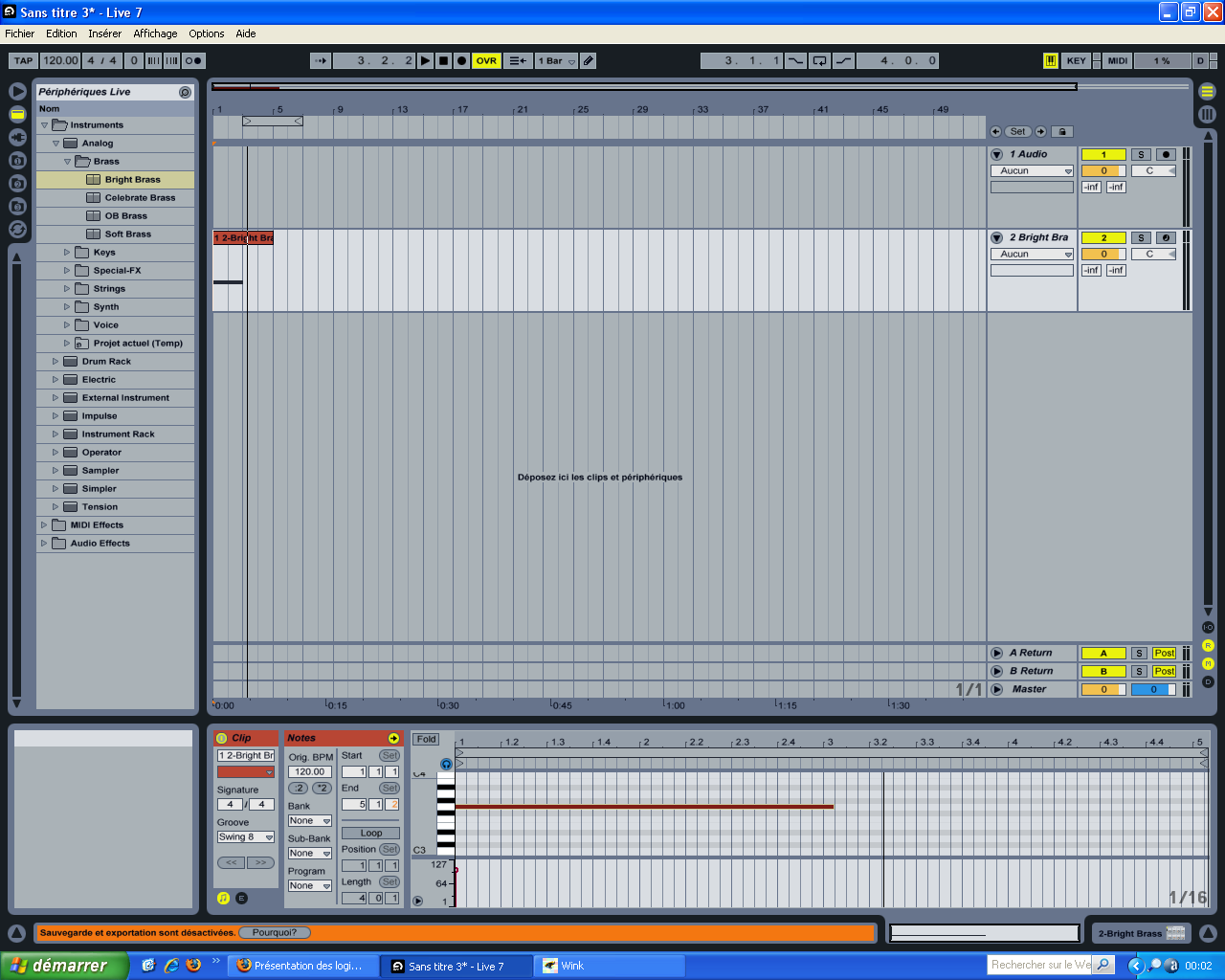1225x980 pixels.
Task: Toggle the arrangement Loop switch
Action: point(819,60)
